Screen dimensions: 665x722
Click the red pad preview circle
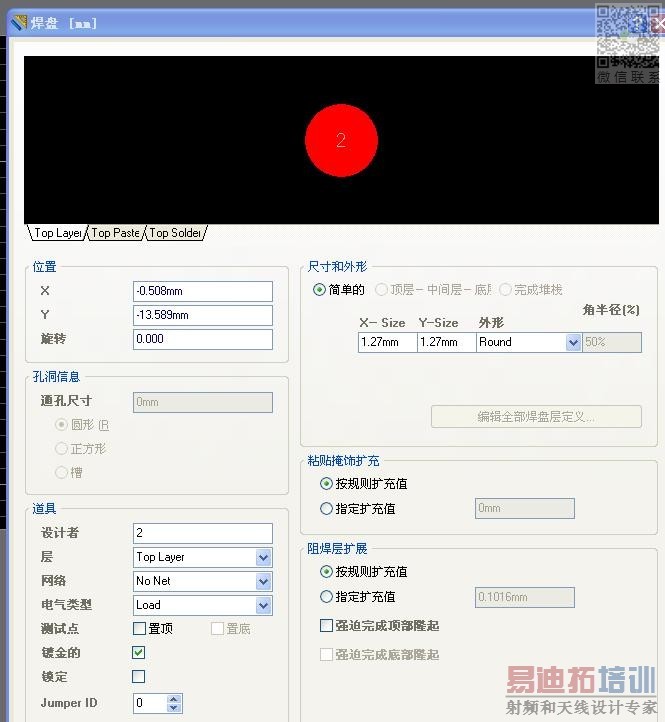coord(341,140)
